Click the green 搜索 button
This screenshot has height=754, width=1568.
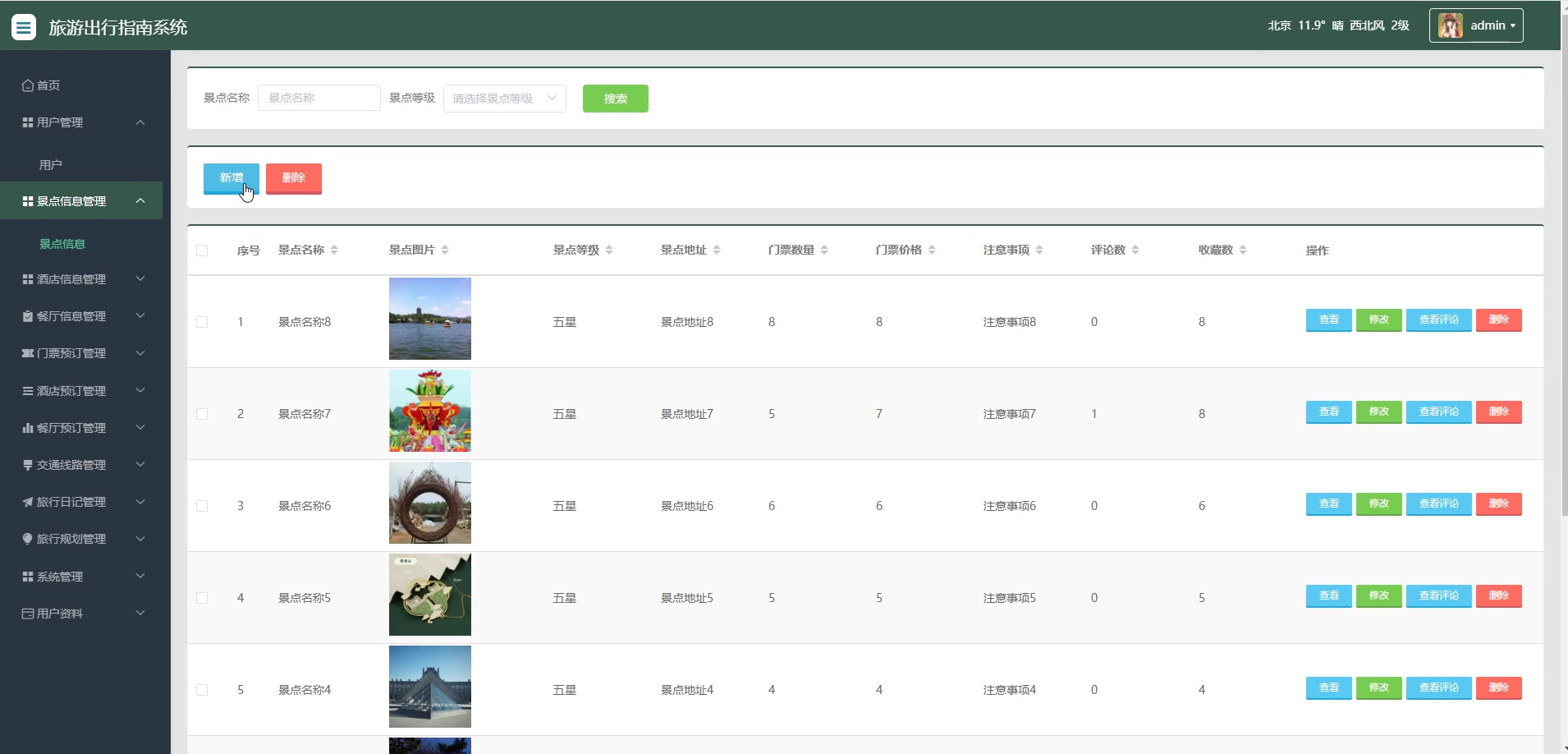[x=615, y=99]
